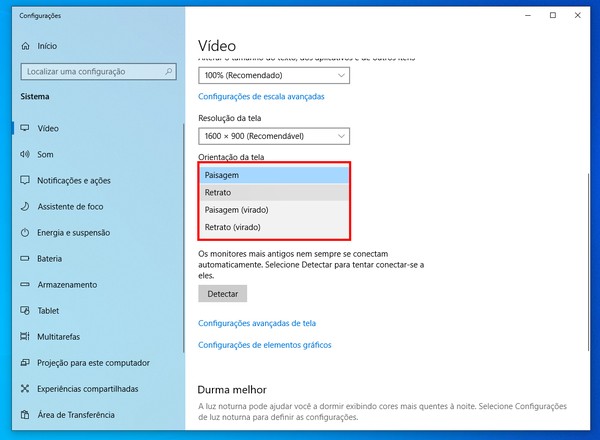Image resolution: width=600 pixels, height=440 pixels.
Task: Click the Bateria icon
Action: tap(25, 259)
